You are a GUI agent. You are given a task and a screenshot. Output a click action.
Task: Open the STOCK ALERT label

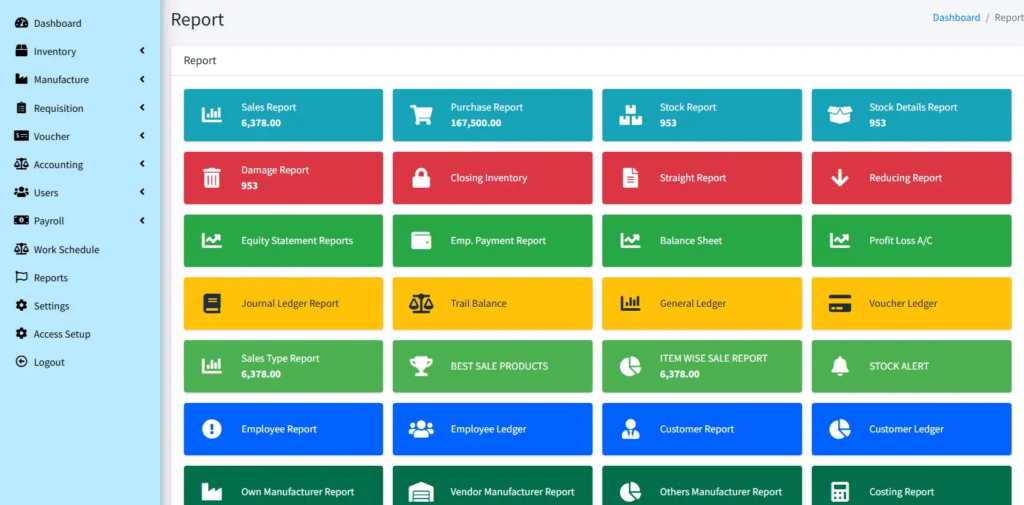899,366
